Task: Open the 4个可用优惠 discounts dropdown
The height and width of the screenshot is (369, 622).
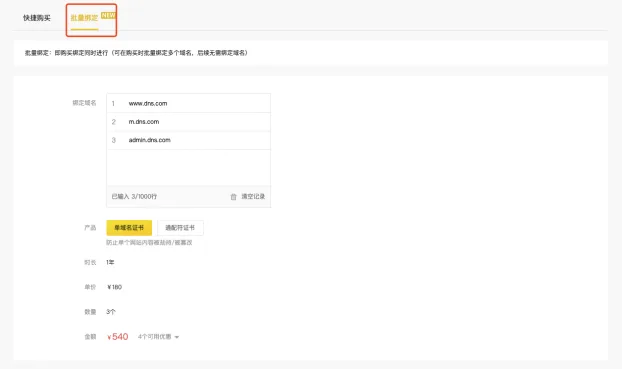Action: [158, 337]
